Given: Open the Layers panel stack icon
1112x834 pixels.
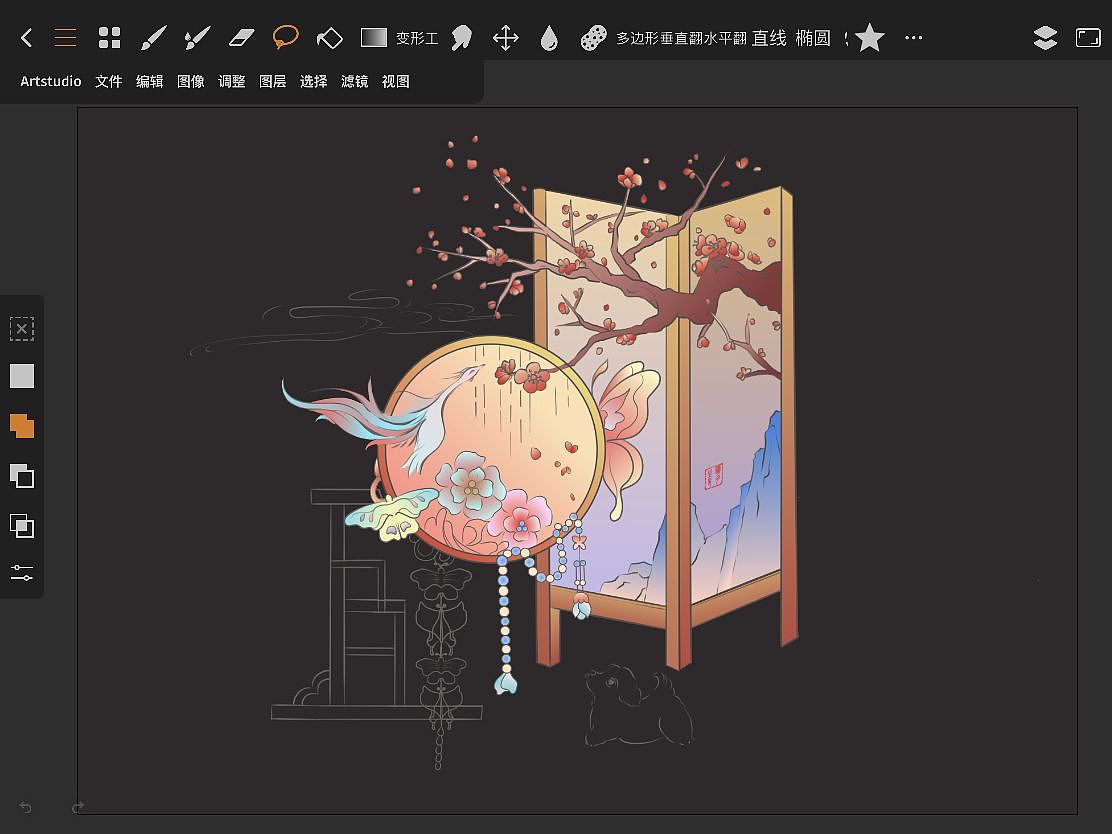Looking at the screenshot, I should [1045, 38].
